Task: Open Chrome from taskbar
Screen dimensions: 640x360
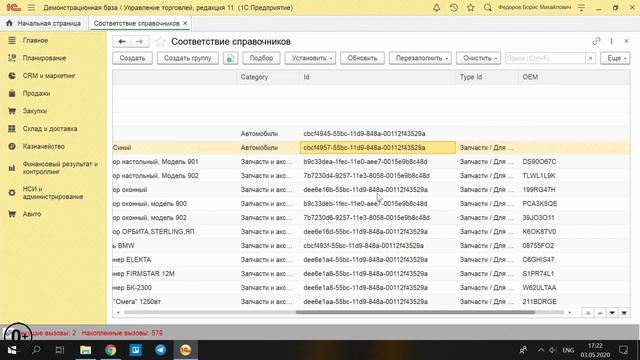Action: pos(110,350)
